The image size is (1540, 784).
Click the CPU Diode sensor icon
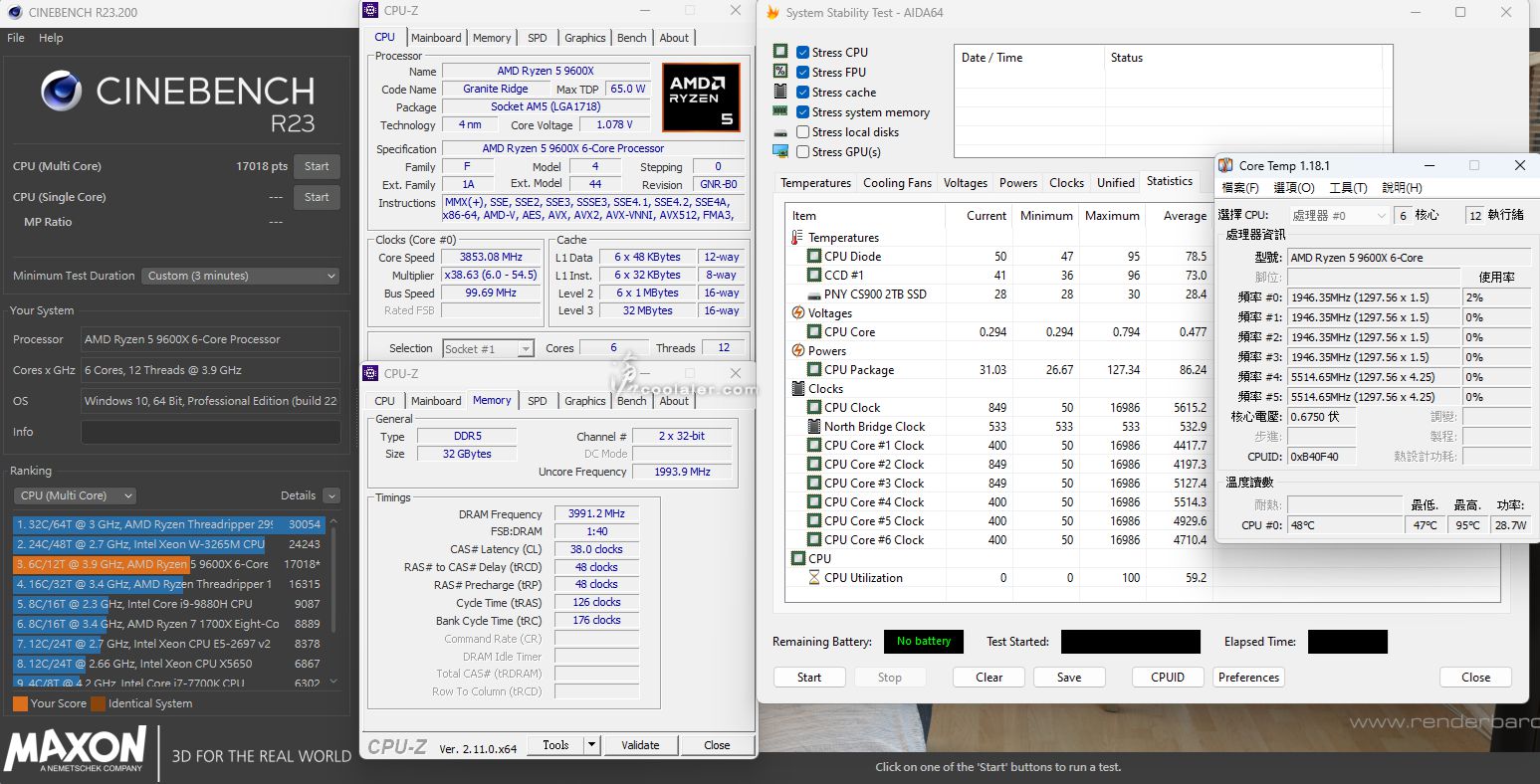(x=814, y=257)
